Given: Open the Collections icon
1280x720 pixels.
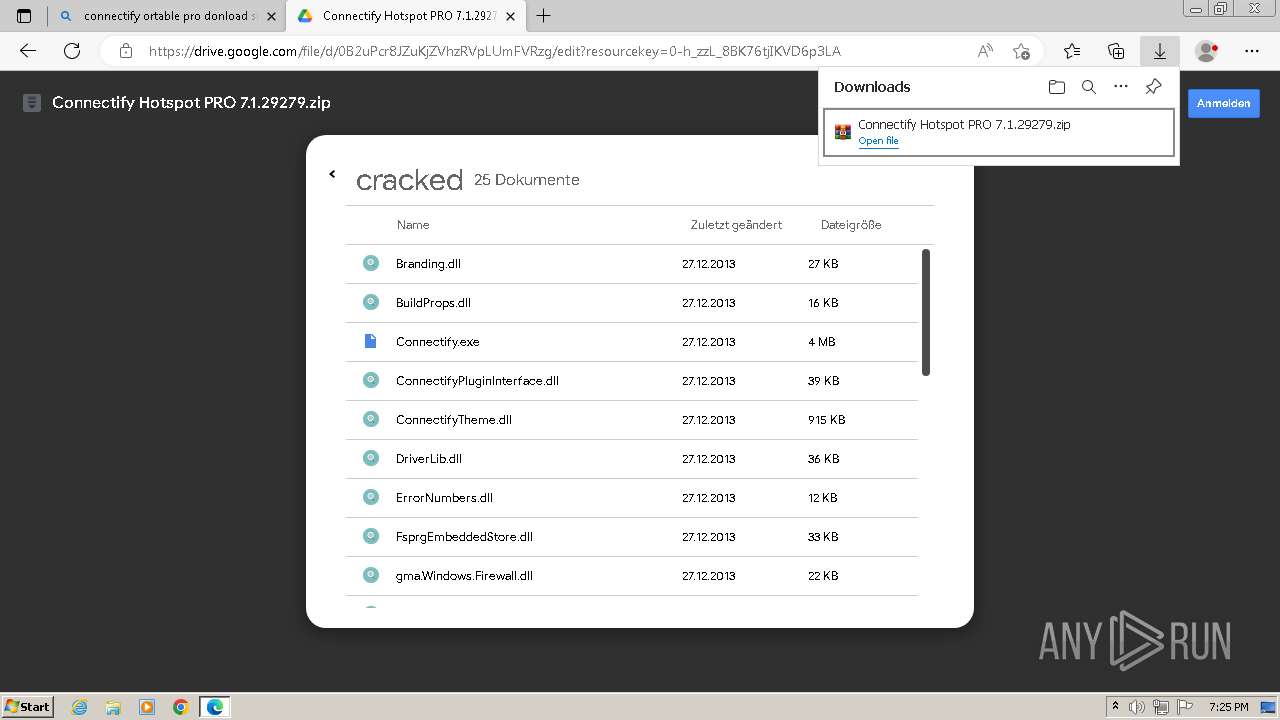Looking at the screenshot, I should (x=1116, y=51).
